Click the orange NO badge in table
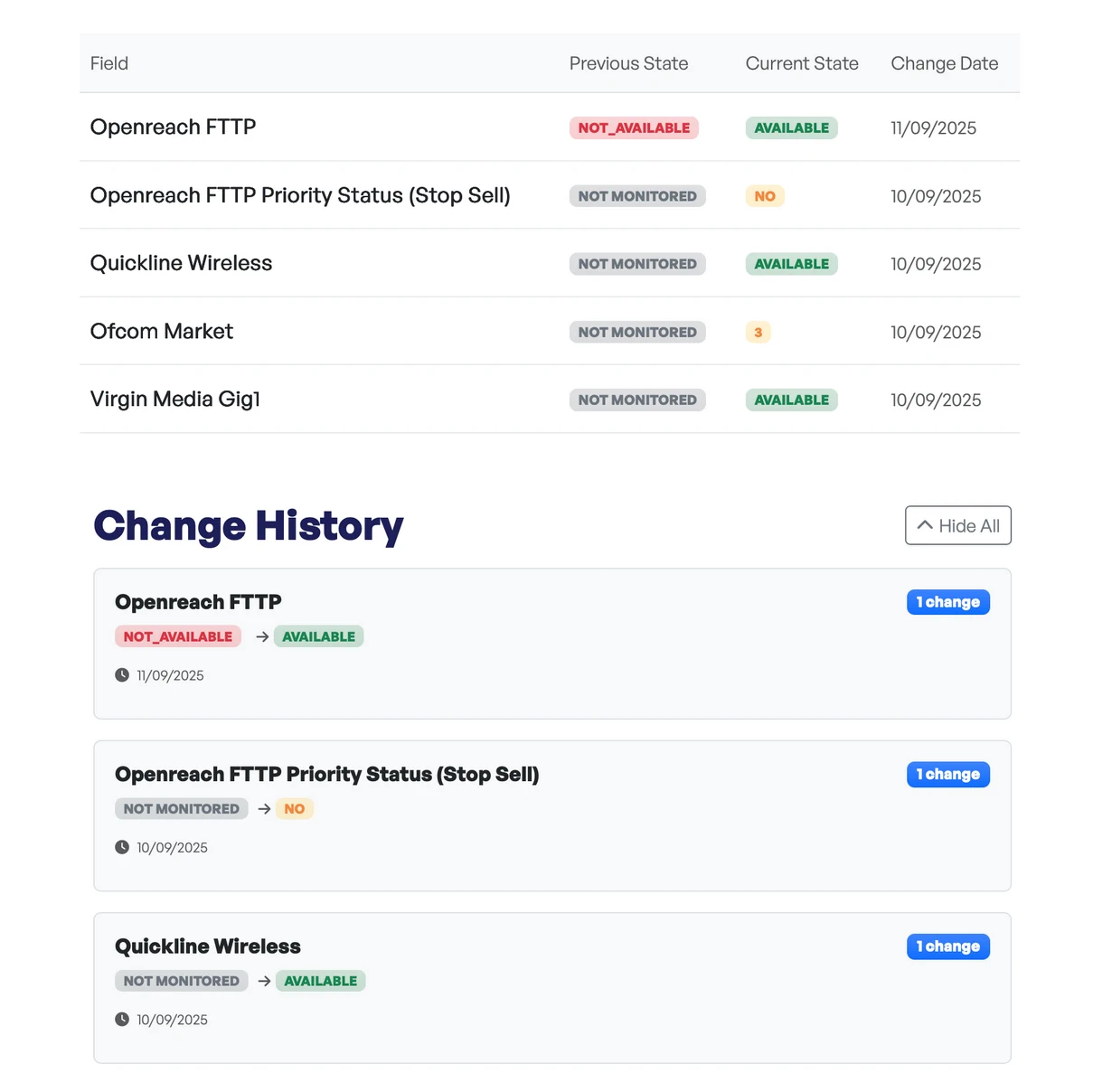 click(765, 196)
